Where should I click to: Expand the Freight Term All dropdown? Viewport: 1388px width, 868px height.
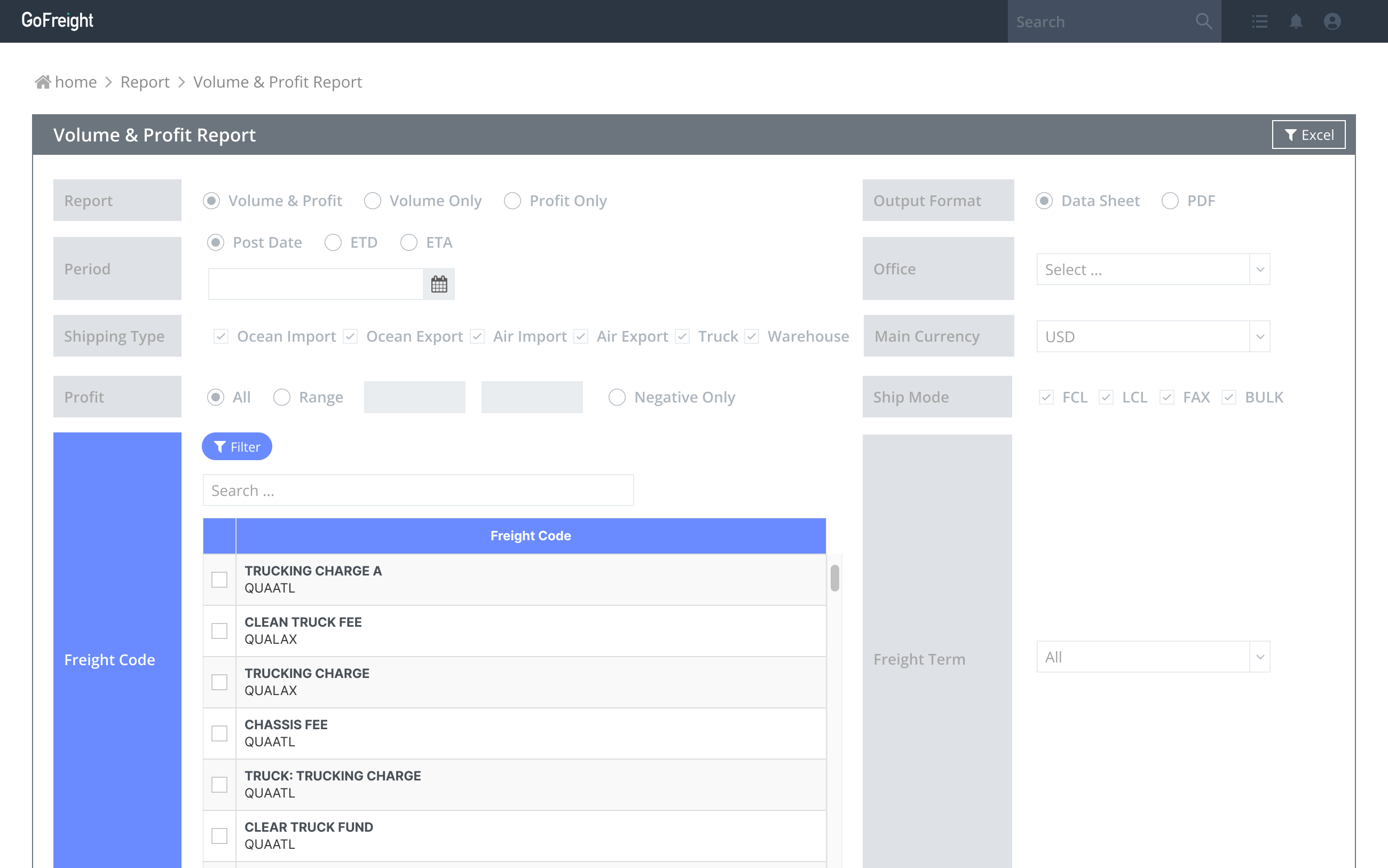(x=1153, y=657)
